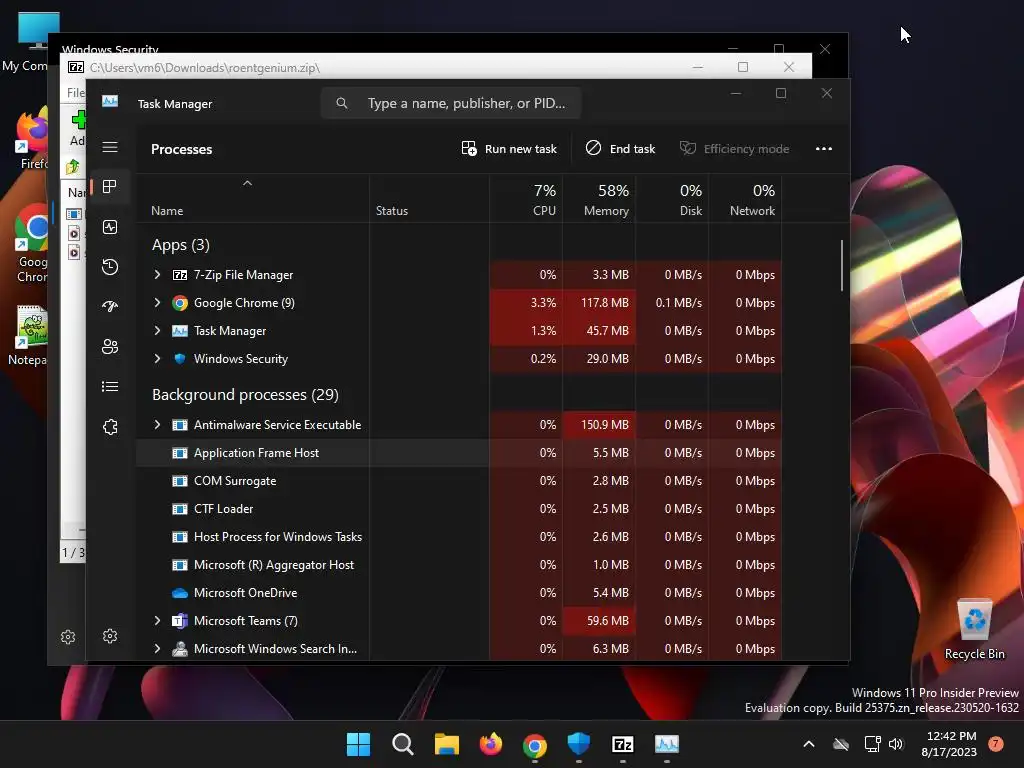Open the Details sidebar icon
1024x768 pixels.
pyautogui.click(x=110, y=387)
